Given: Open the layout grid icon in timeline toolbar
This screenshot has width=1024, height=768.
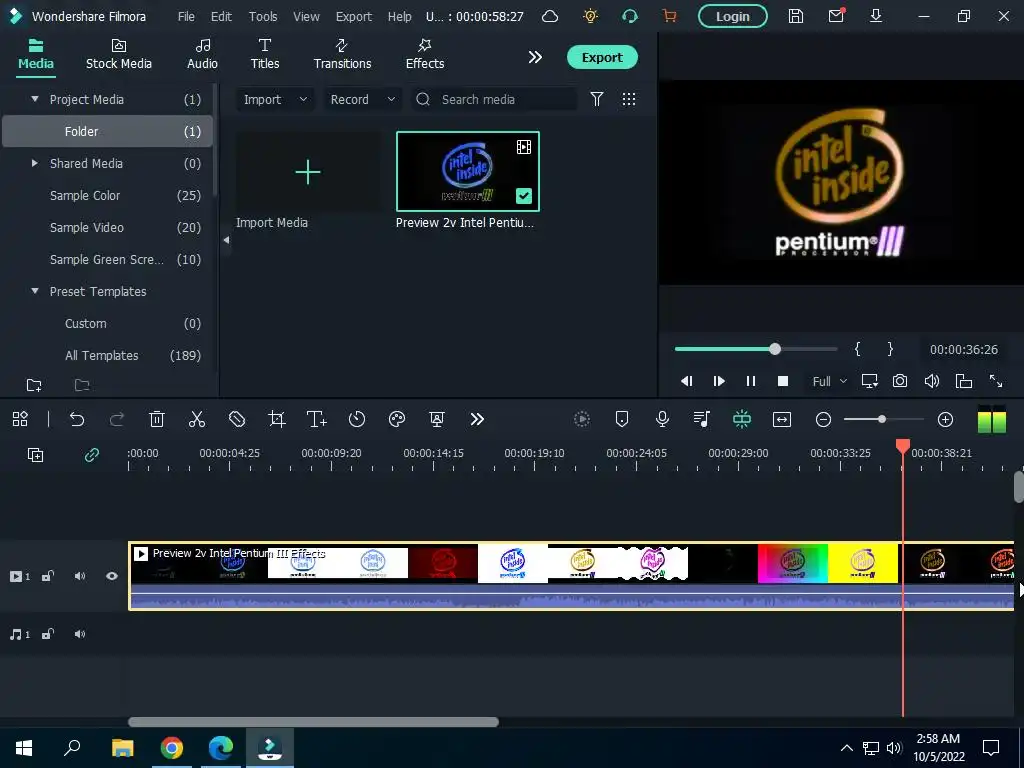Looking at the screenshot, I should pos(20,419).
